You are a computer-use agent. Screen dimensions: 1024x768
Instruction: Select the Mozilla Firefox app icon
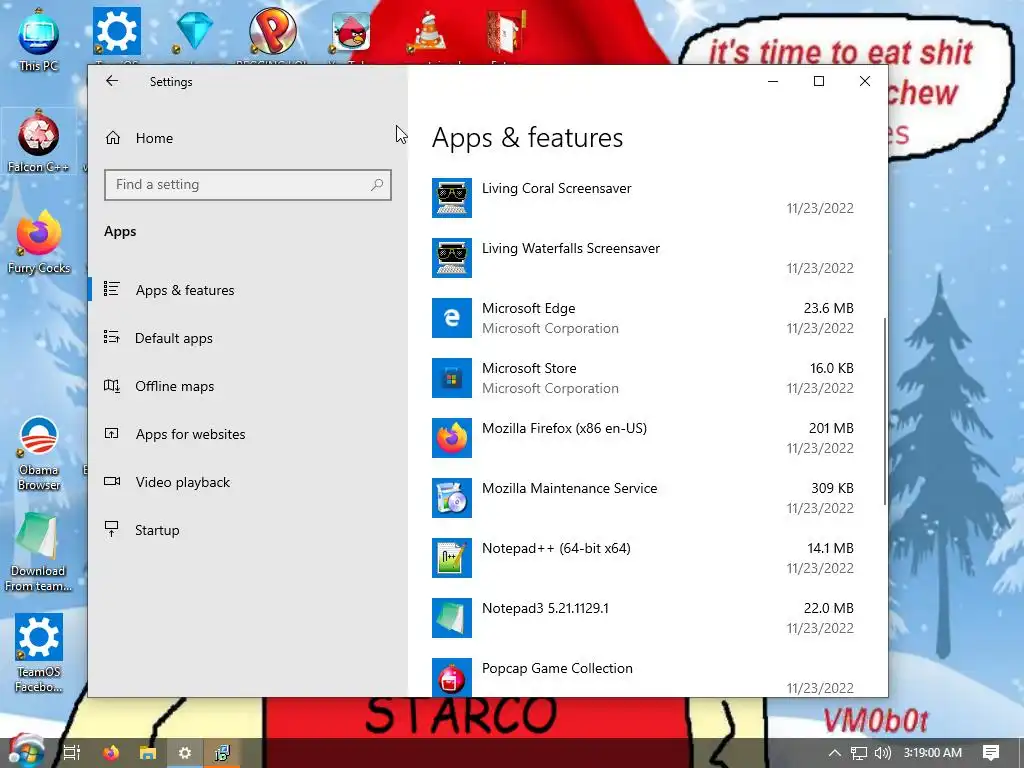pos(452,438)
